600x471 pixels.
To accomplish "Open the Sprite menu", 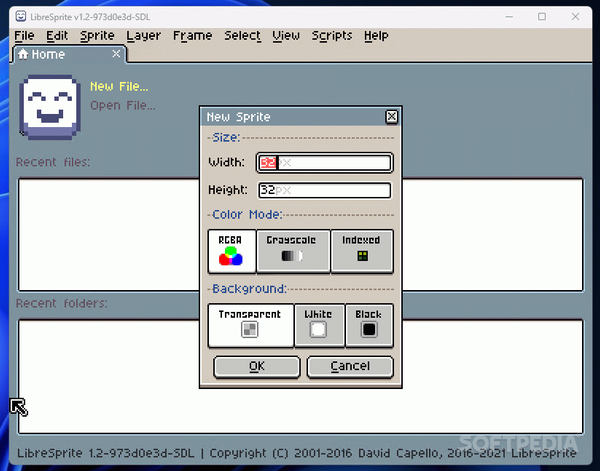I will tap(97, 36).
